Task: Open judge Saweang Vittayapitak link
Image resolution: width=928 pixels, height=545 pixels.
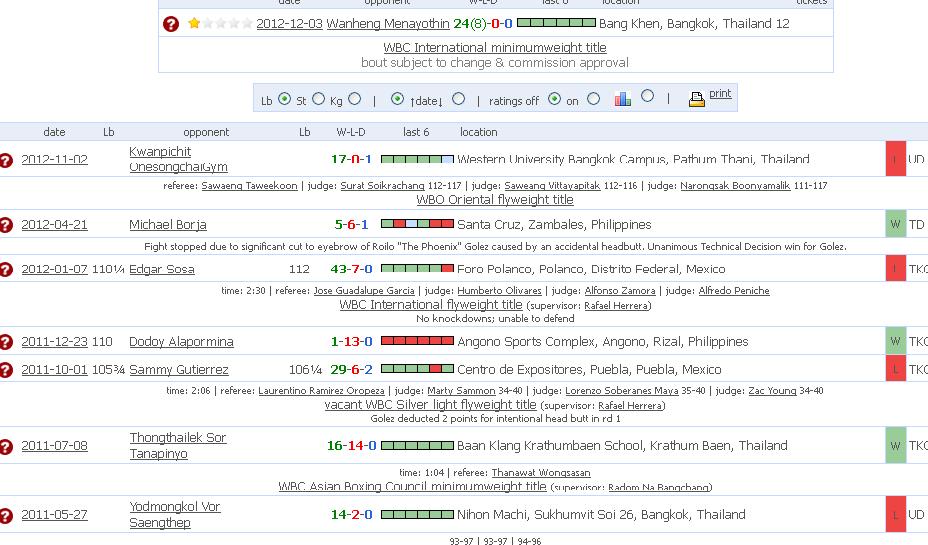Action: [x=552, y=186]
